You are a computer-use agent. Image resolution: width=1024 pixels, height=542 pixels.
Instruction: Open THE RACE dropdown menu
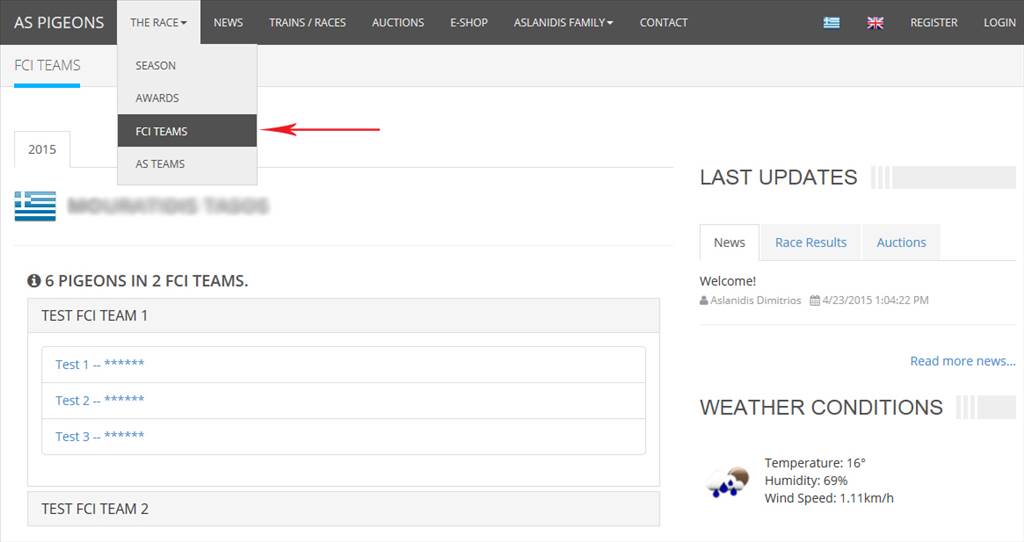pyautogui.click(x=158, y=22)
